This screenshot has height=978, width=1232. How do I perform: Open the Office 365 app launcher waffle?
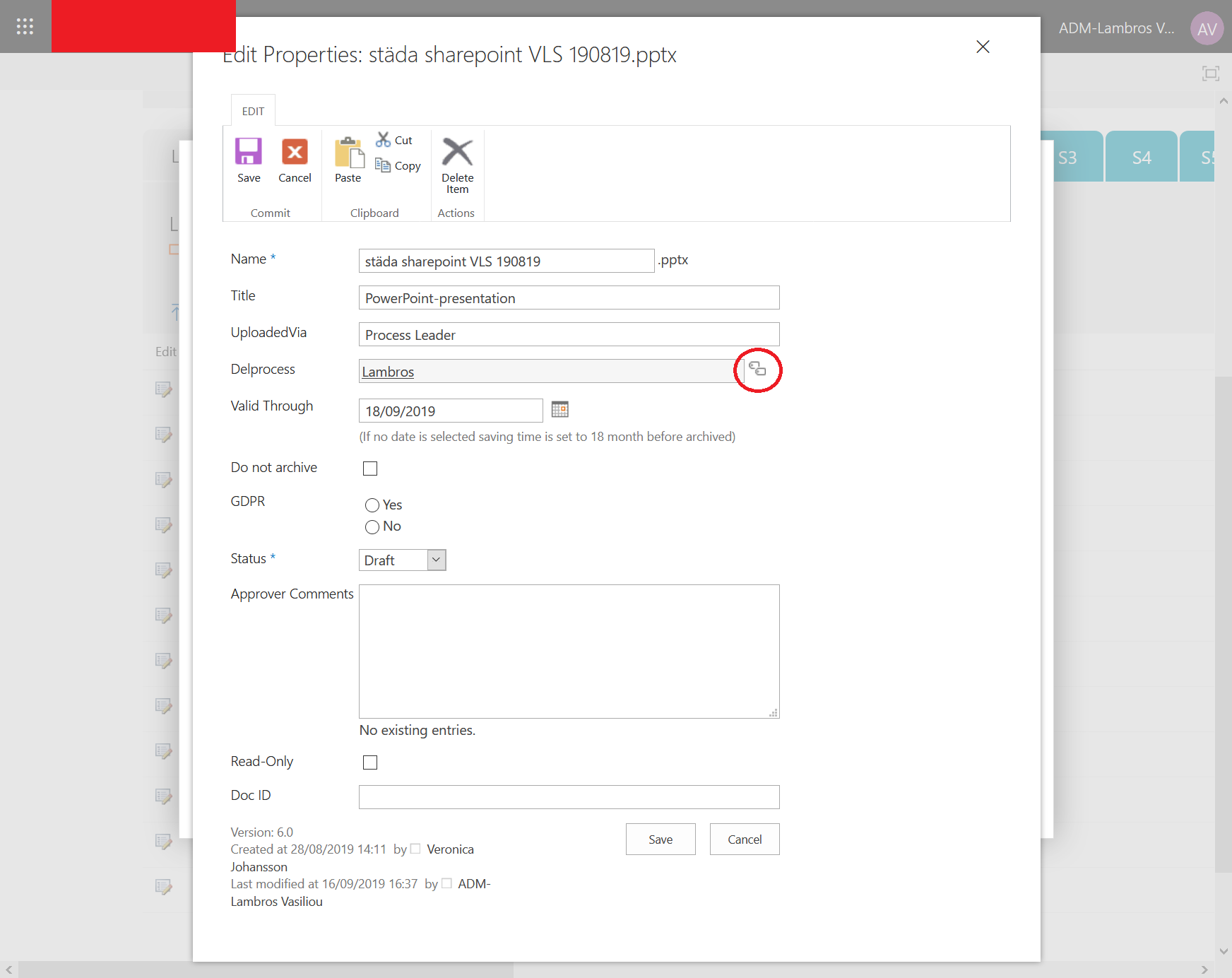click(x=25, y=26)
